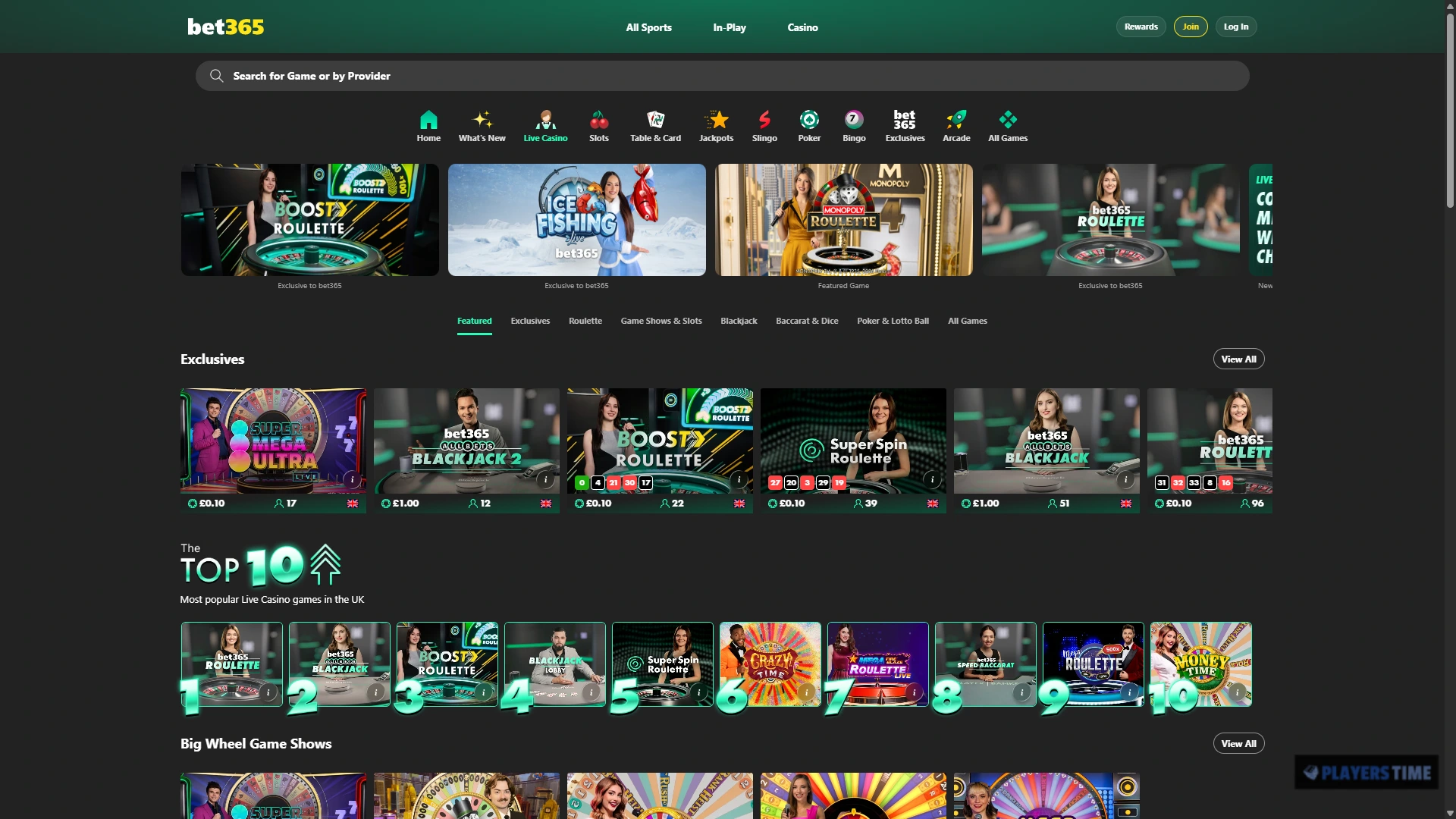Open the Ice Fishing Live banner

[x=576, y=220]
